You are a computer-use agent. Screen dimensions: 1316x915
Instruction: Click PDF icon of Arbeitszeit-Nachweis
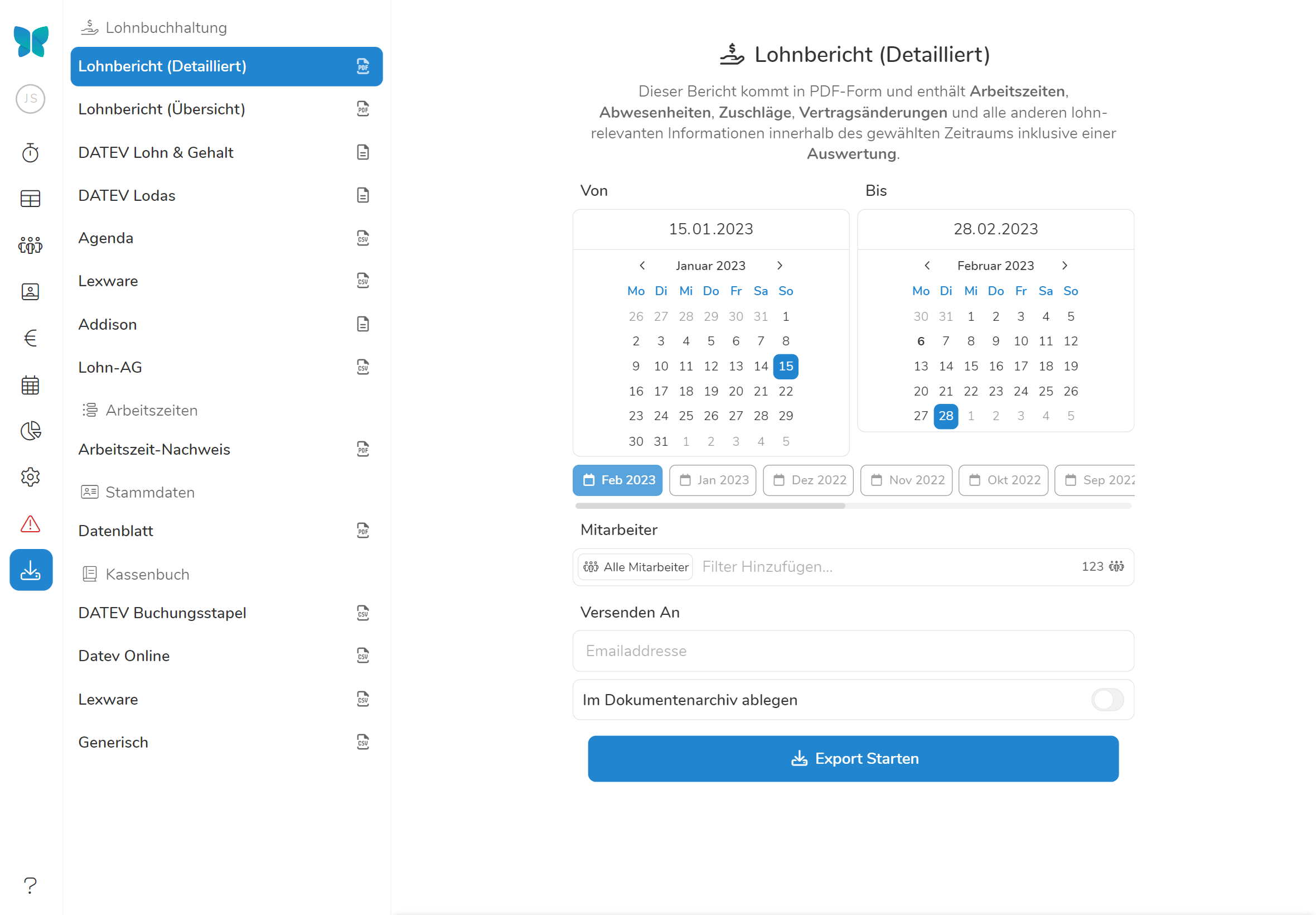[362, 449]
